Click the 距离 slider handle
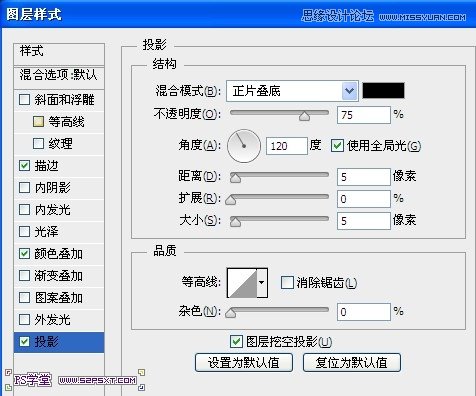 (x=235, y=178)
